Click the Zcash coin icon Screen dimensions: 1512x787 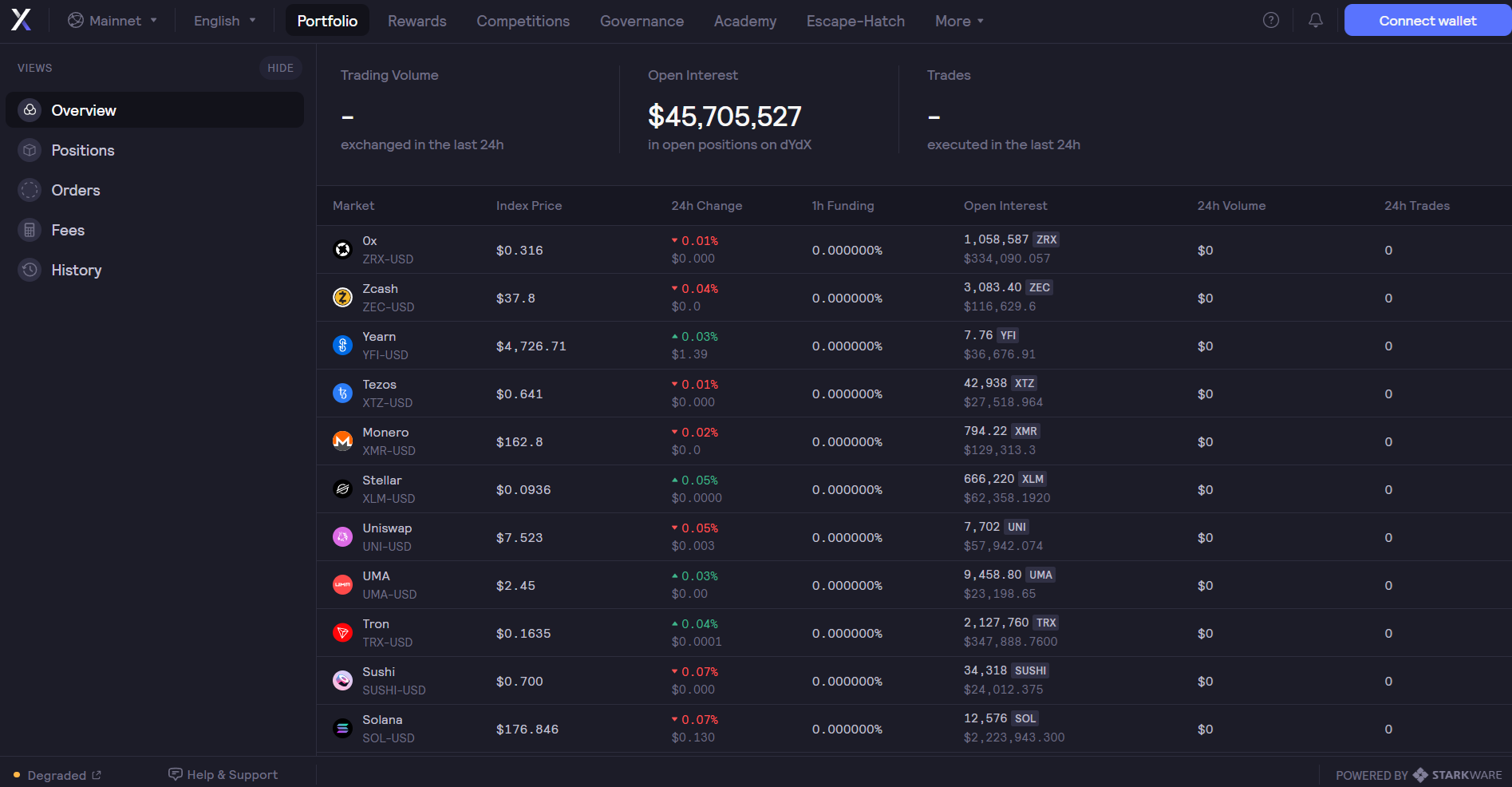pos(342,298)
